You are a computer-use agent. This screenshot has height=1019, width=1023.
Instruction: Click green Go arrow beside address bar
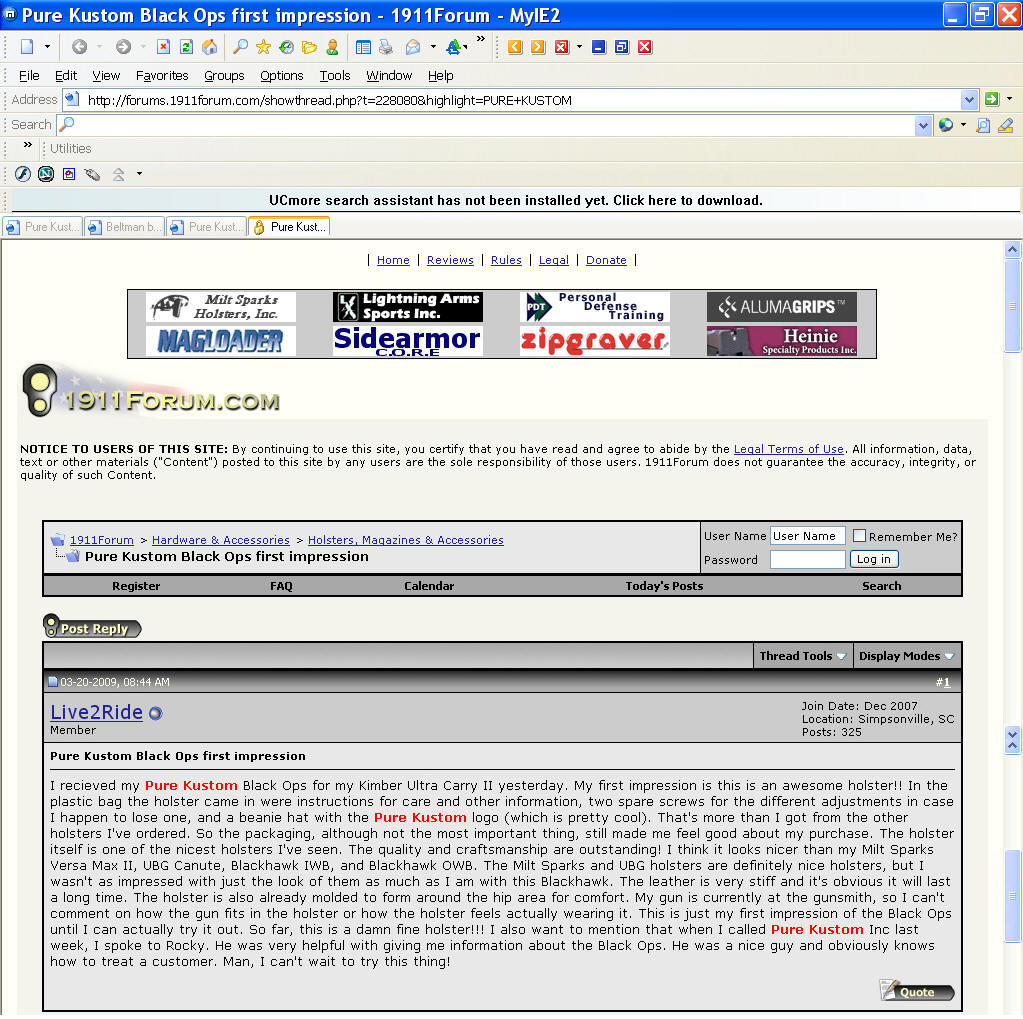(x=992, y=99)
